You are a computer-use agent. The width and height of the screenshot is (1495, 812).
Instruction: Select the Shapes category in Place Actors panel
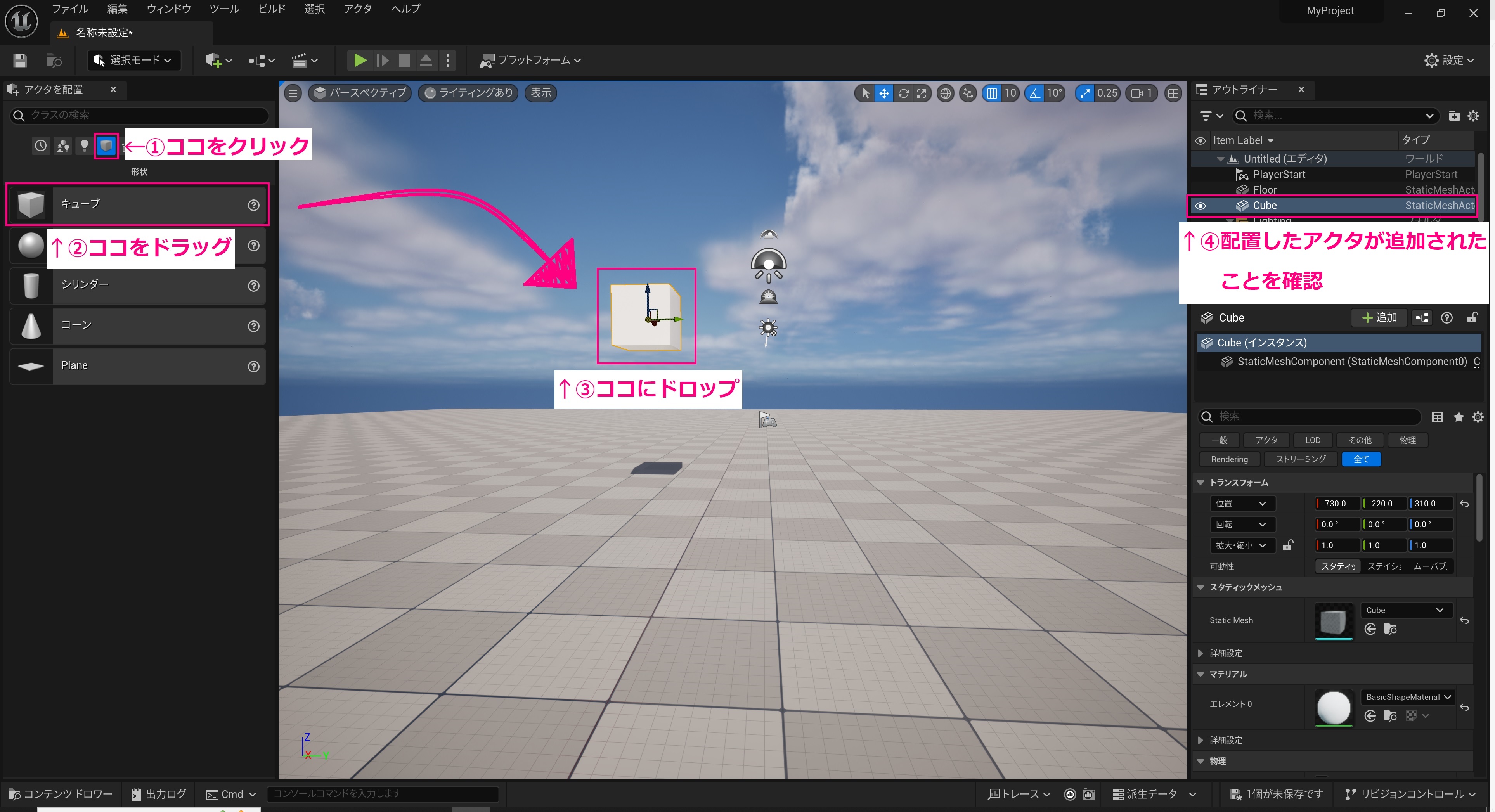[106, 146]
